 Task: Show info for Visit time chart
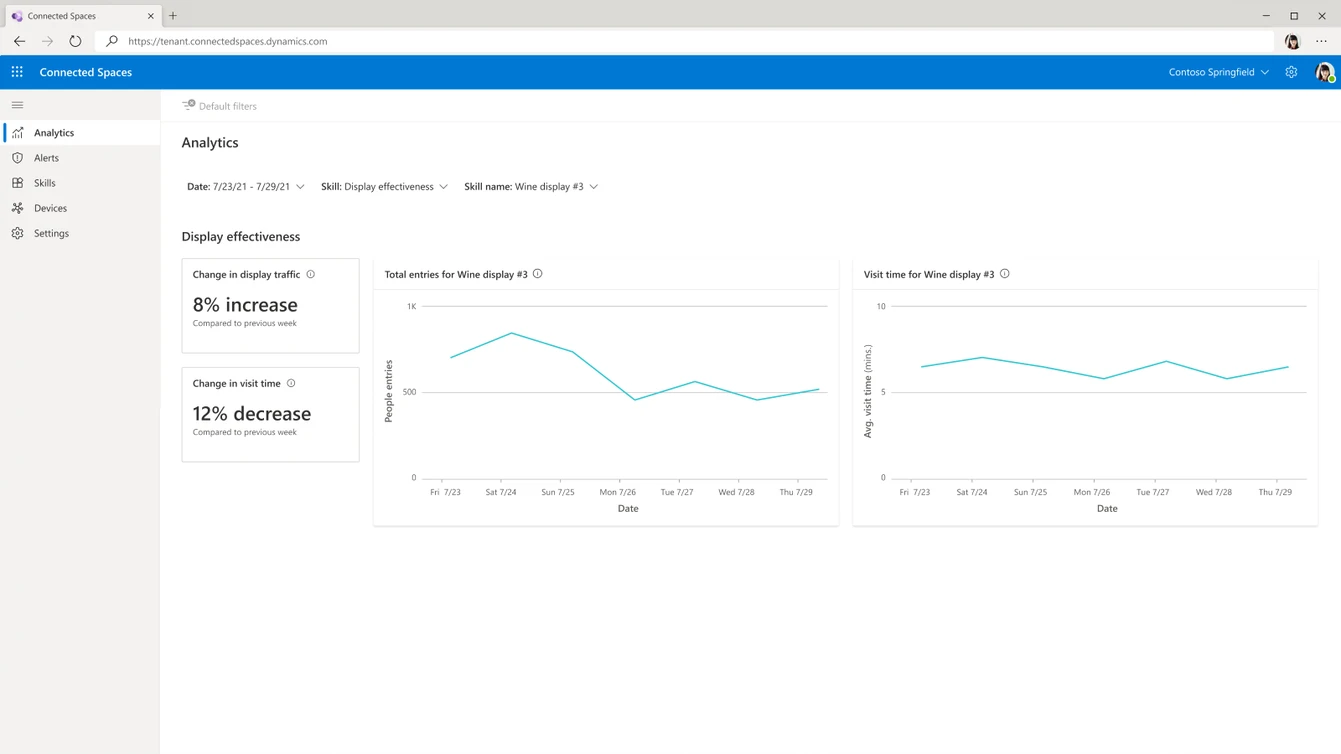1004,274
